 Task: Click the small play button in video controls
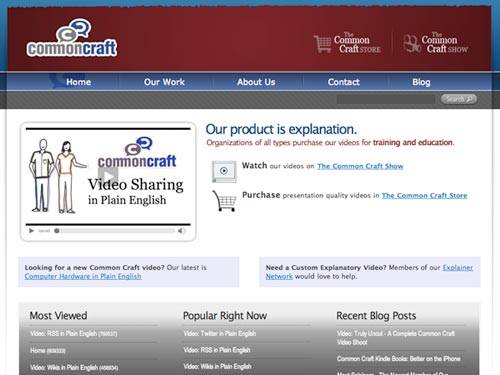(x=31, y=231)
